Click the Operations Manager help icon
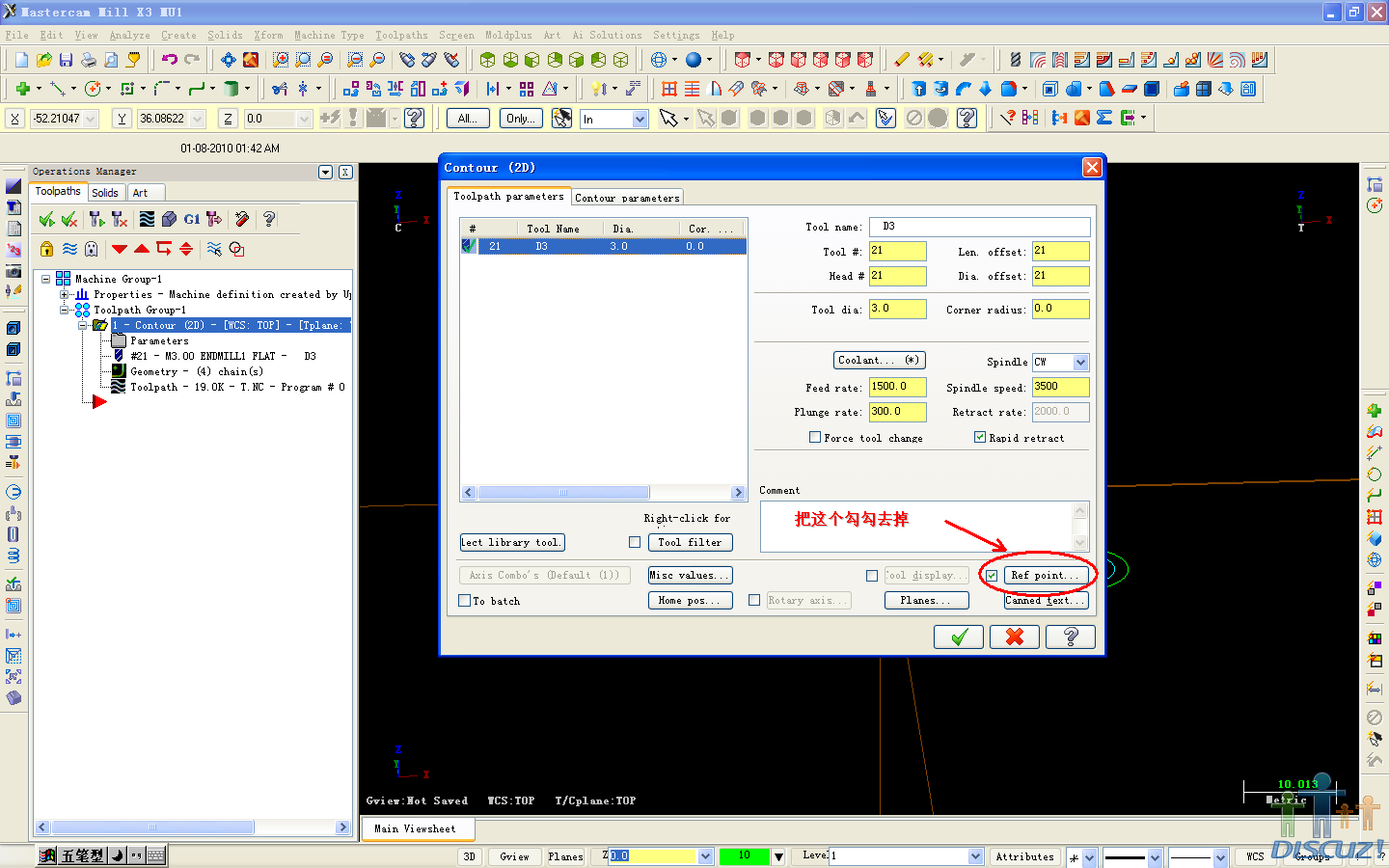1389x868 pixels. coord(269,220)
